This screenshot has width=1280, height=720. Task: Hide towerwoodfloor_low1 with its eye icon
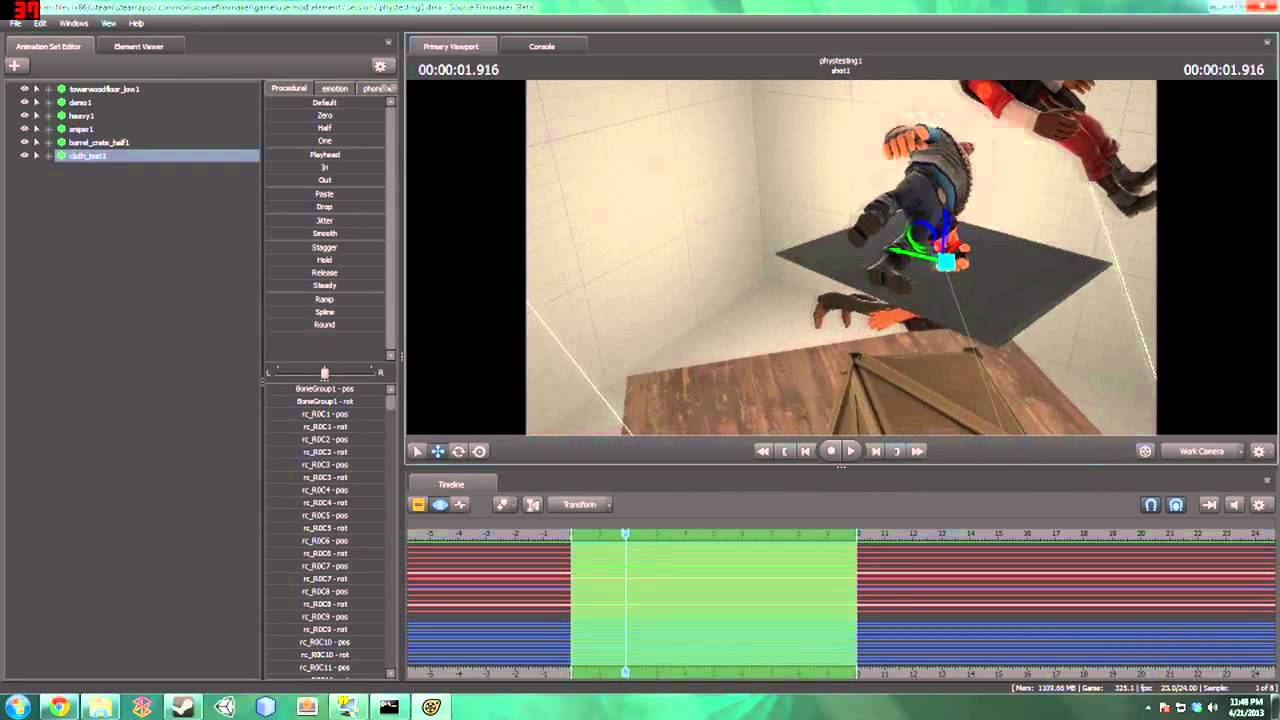pyautogui.click(x=24, y=89)
